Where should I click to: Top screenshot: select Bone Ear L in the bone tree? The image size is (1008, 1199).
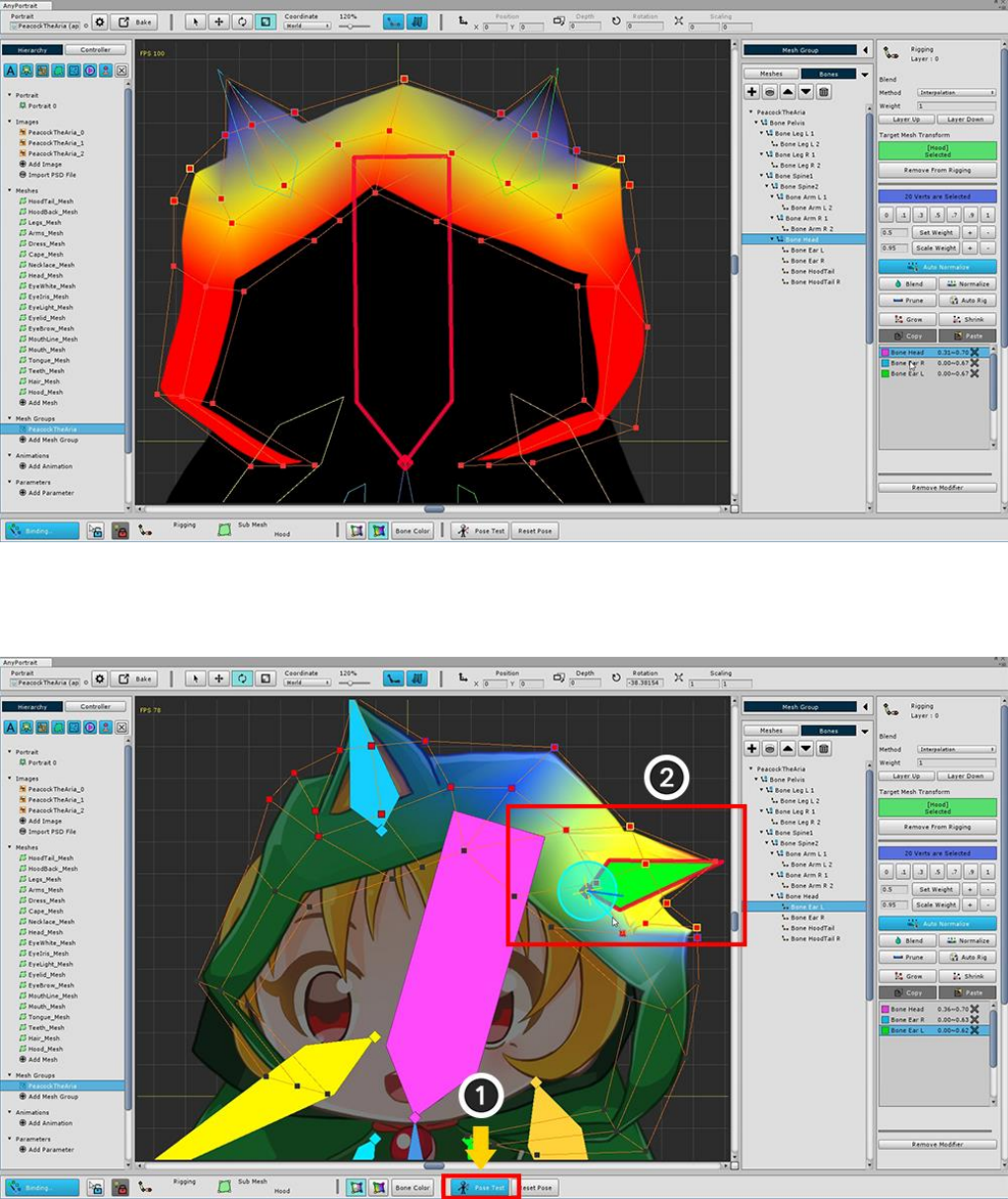click(806, 250)
